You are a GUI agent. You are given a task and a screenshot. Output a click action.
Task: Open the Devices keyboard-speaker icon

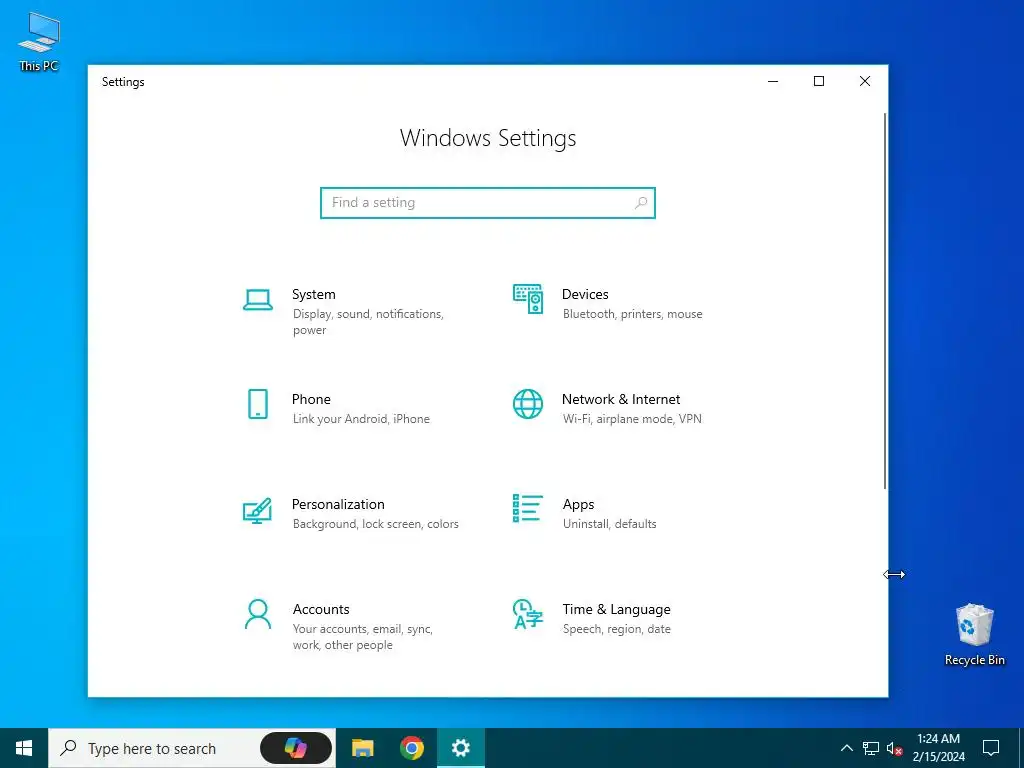[x=528, y=299]
